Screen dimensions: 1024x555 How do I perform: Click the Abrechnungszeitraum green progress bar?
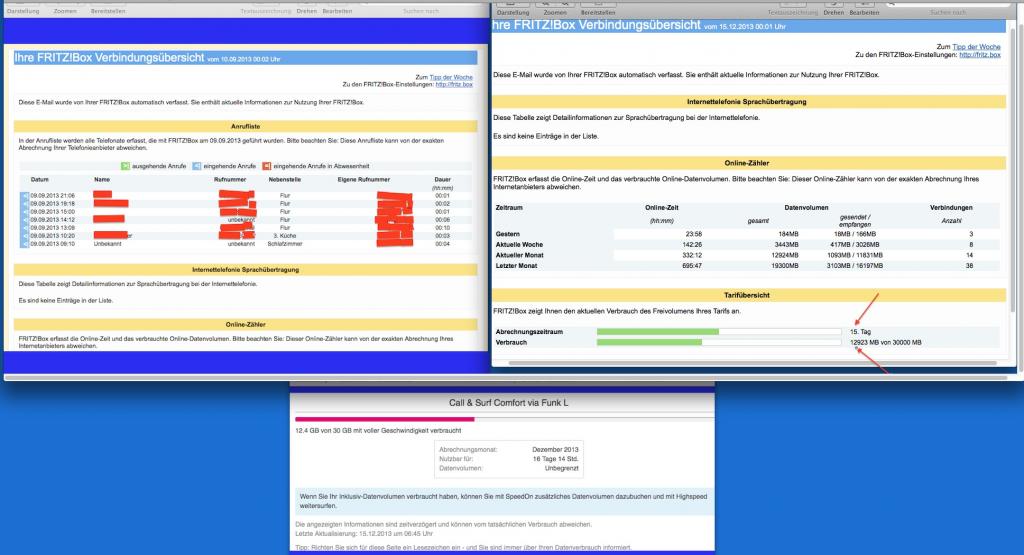[658, 332]
